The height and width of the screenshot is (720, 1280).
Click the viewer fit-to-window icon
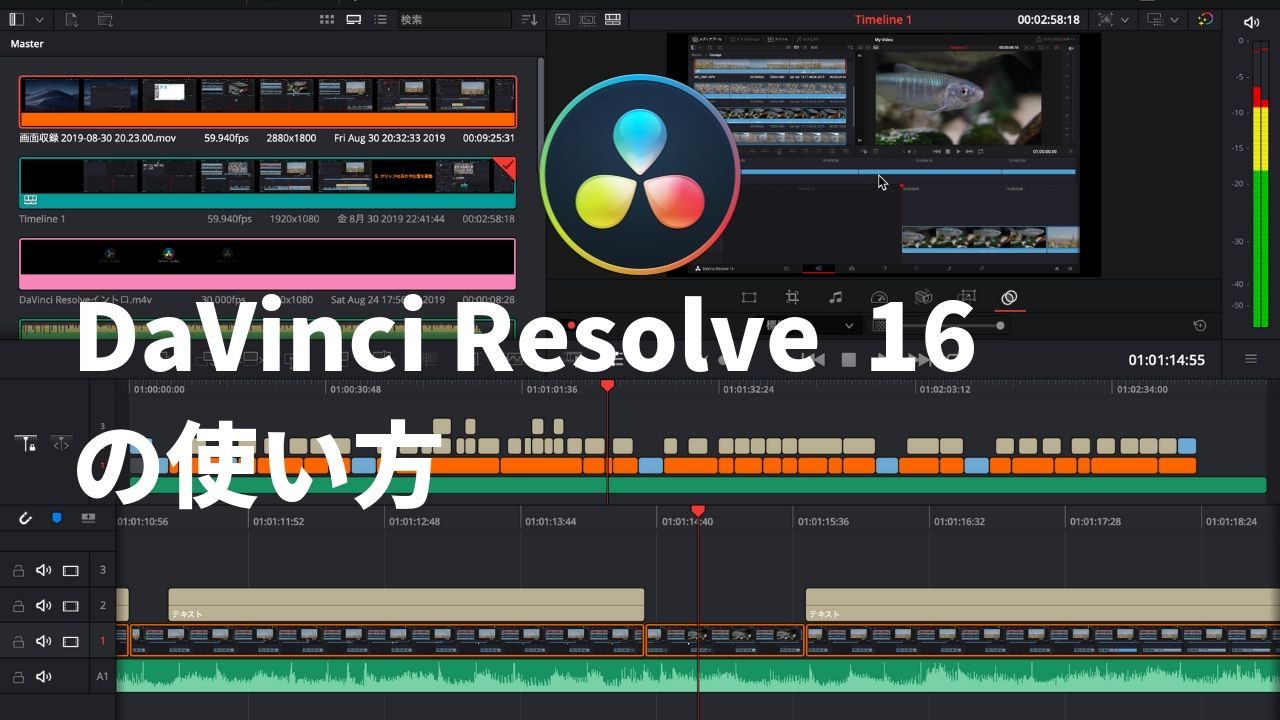tap(1105, 19)
